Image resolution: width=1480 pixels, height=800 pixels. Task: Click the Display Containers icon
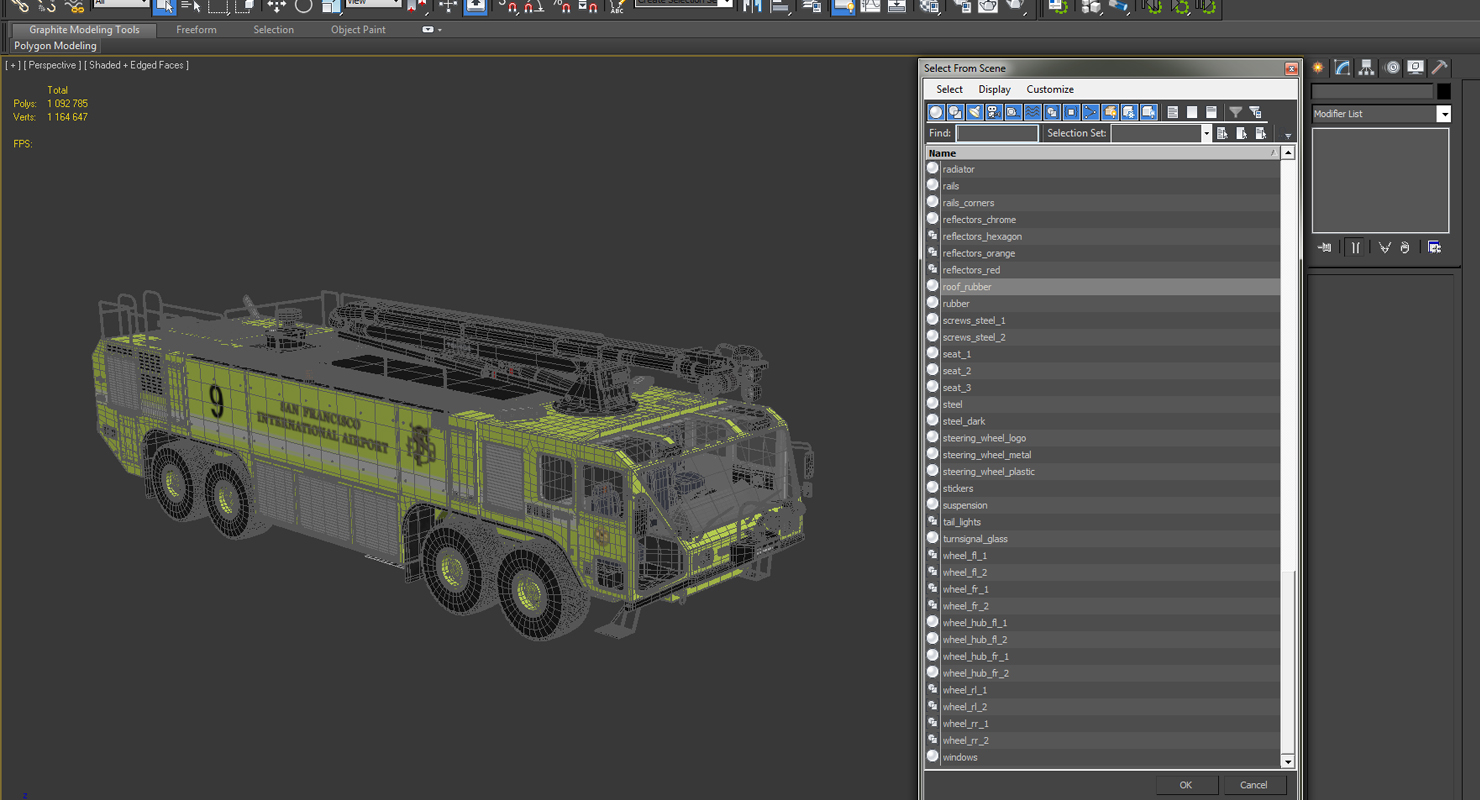tap(1110, 112)
